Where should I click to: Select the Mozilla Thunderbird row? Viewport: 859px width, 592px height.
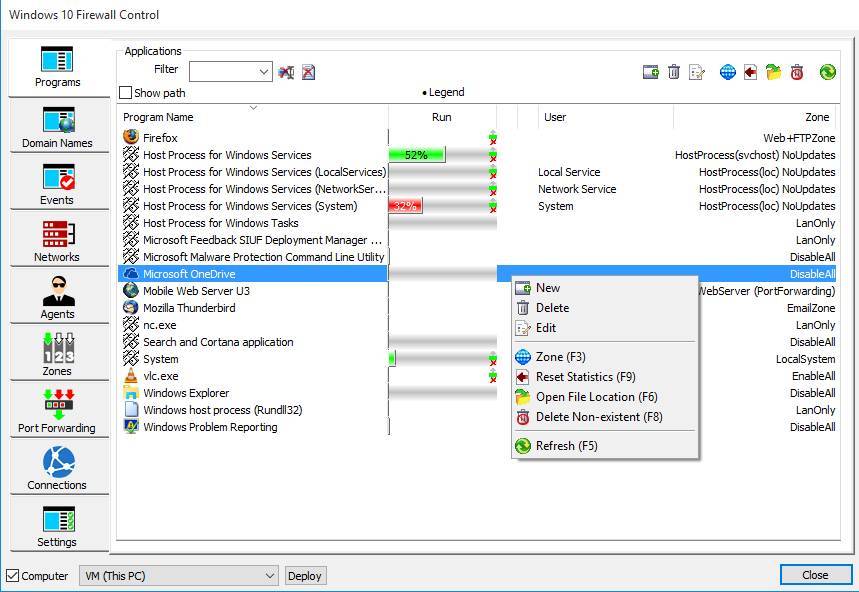point(188,308)
